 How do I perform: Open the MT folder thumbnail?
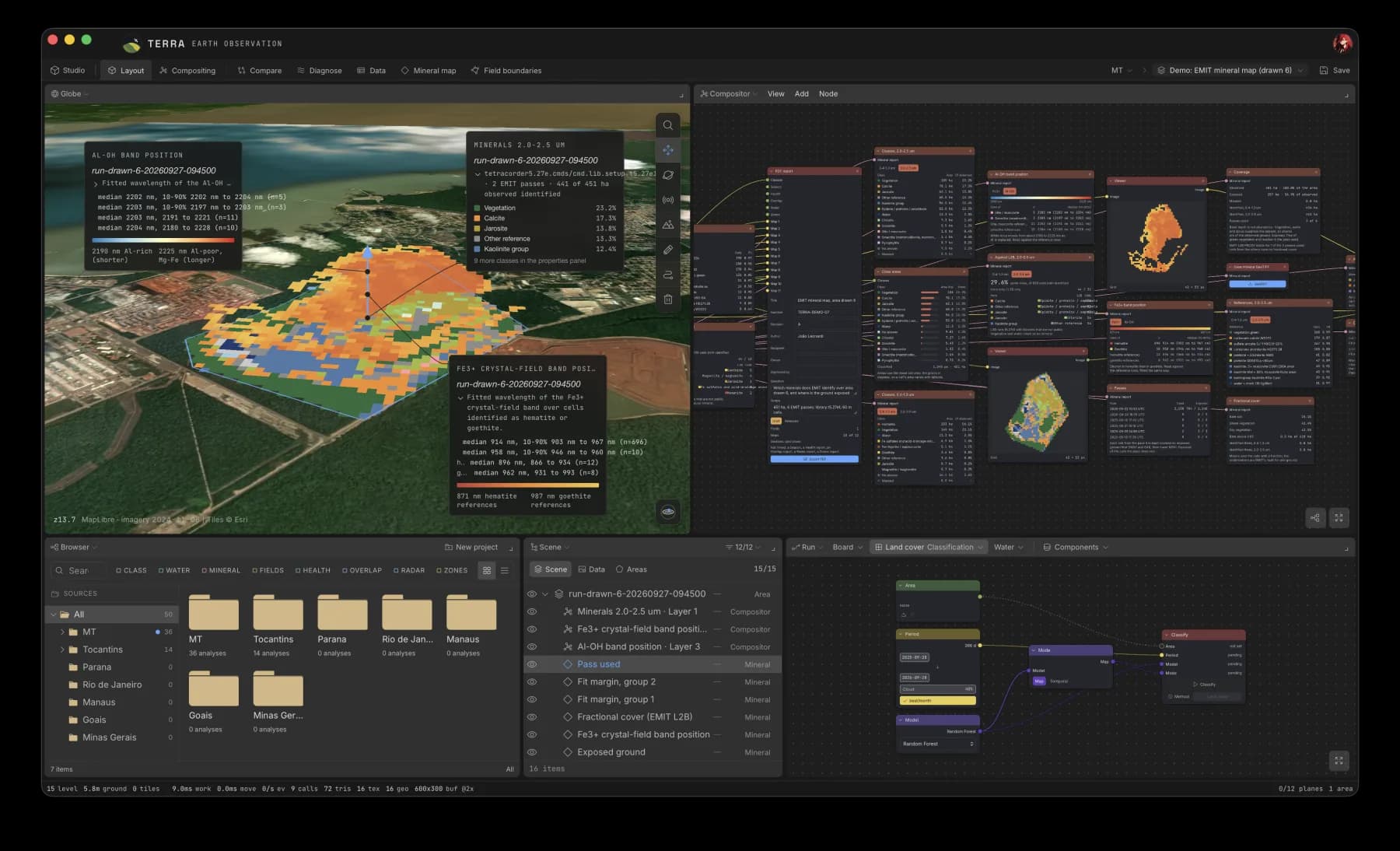tap(213, 613)
